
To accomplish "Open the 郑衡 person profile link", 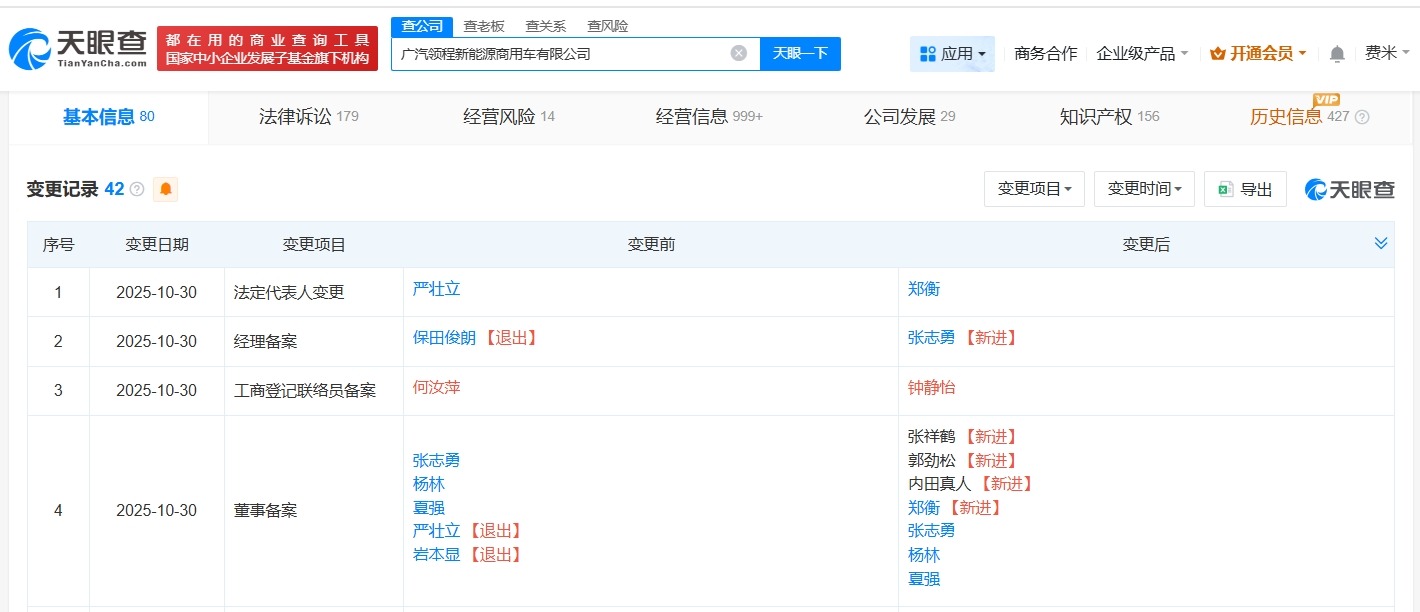I will pos(922,289).
